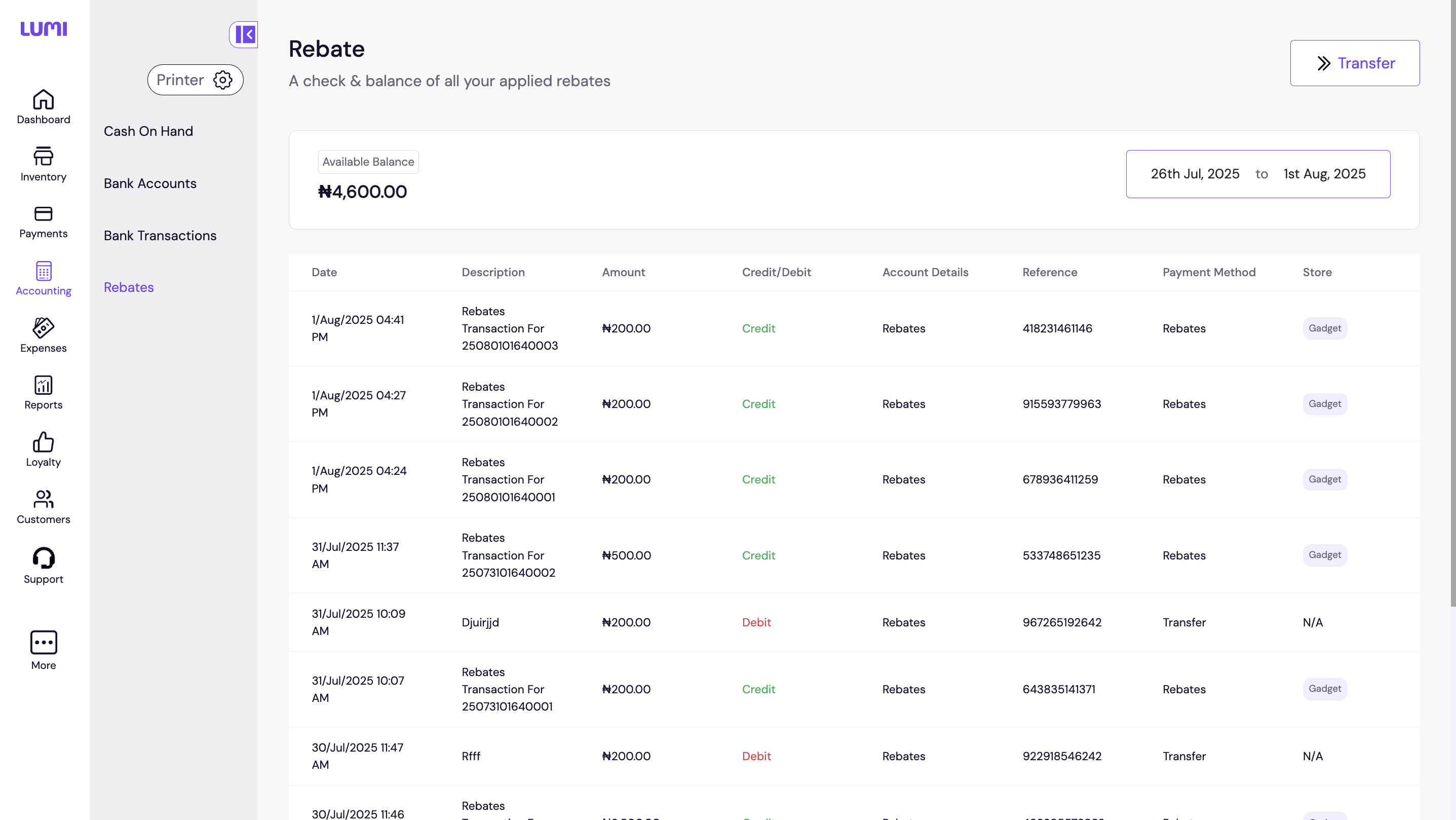
Task: Open the Customers people icon
Action: click(x=43, y=500)
